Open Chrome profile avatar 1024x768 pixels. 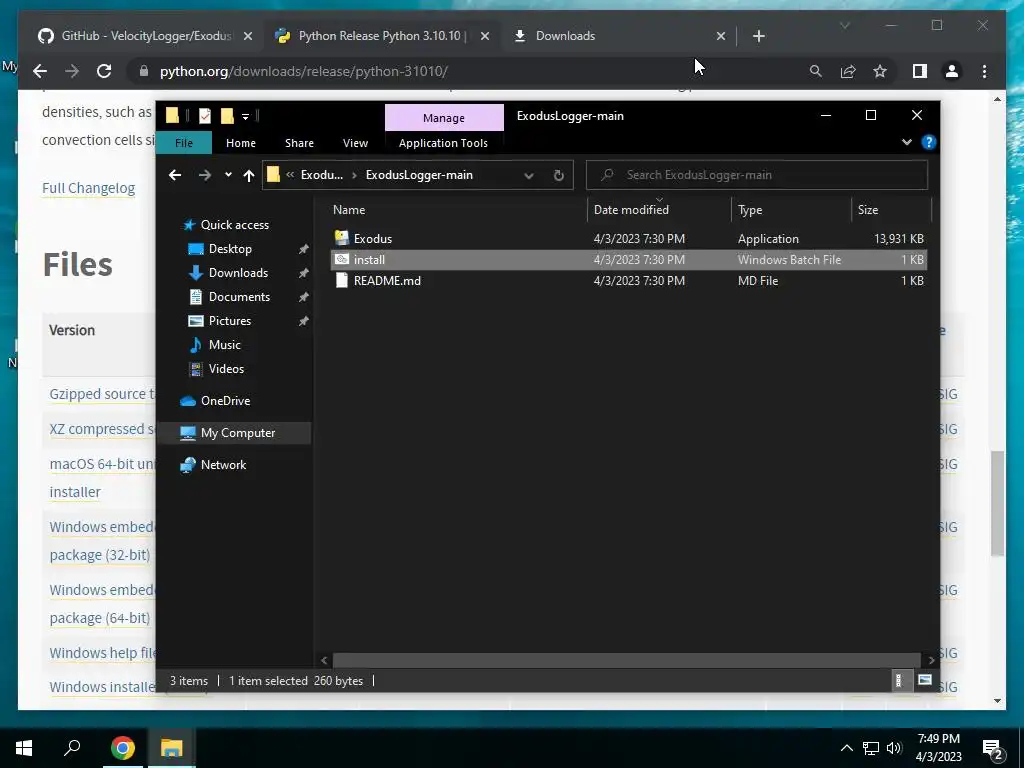coord(952,71)
